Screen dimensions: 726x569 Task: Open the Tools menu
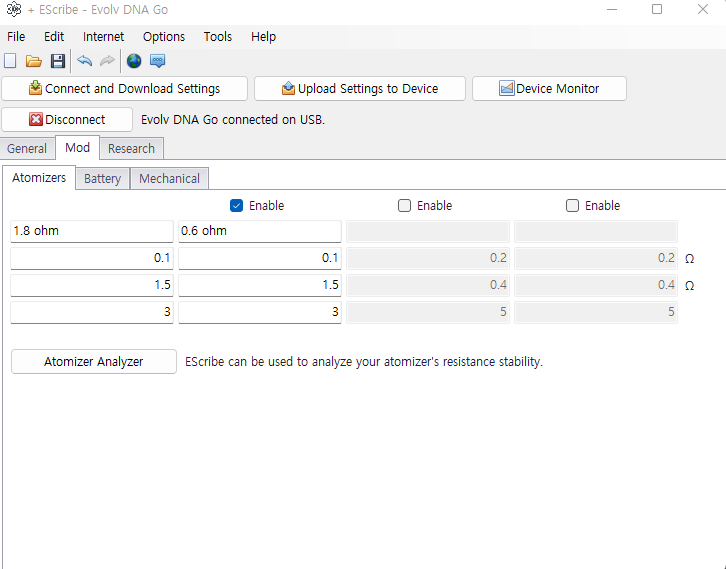click(217, 37)
